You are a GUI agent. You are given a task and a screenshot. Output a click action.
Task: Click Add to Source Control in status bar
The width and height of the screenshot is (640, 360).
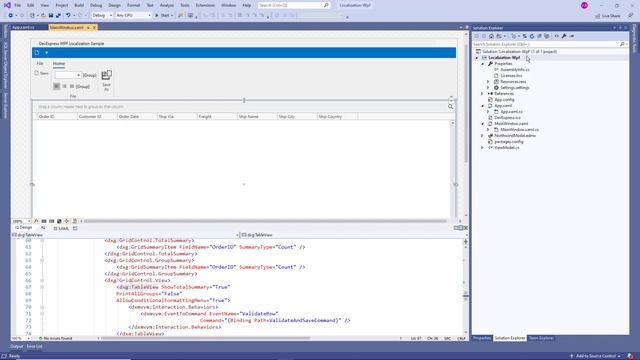(x=596, y=356)
